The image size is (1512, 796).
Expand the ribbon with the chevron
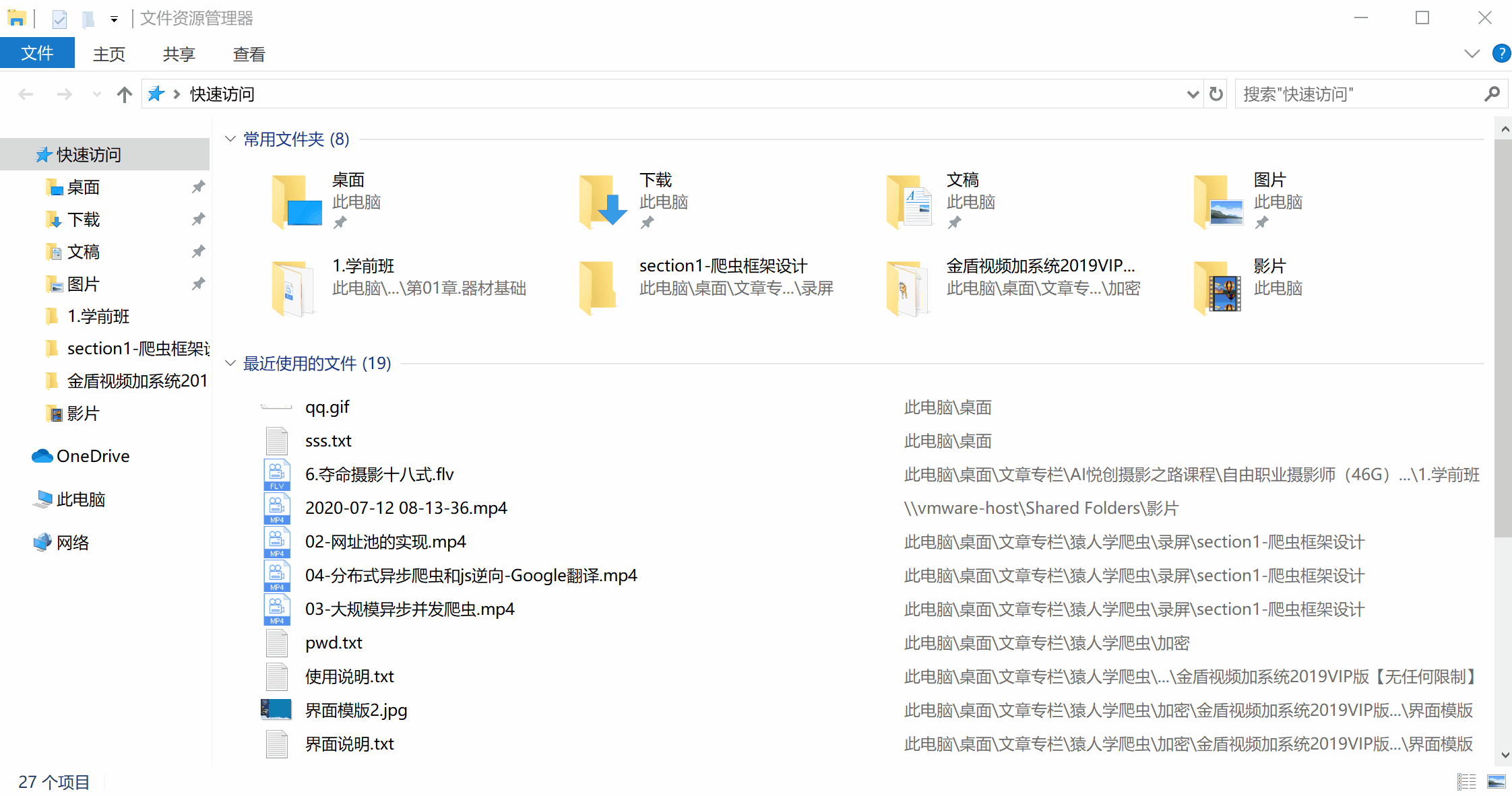coord(1472,54)
